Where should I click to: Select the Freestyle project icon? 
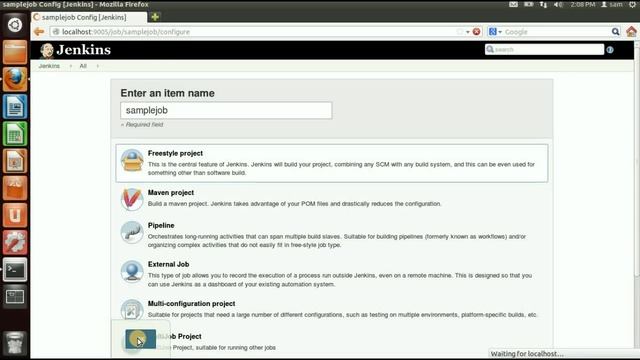point(132,160)
